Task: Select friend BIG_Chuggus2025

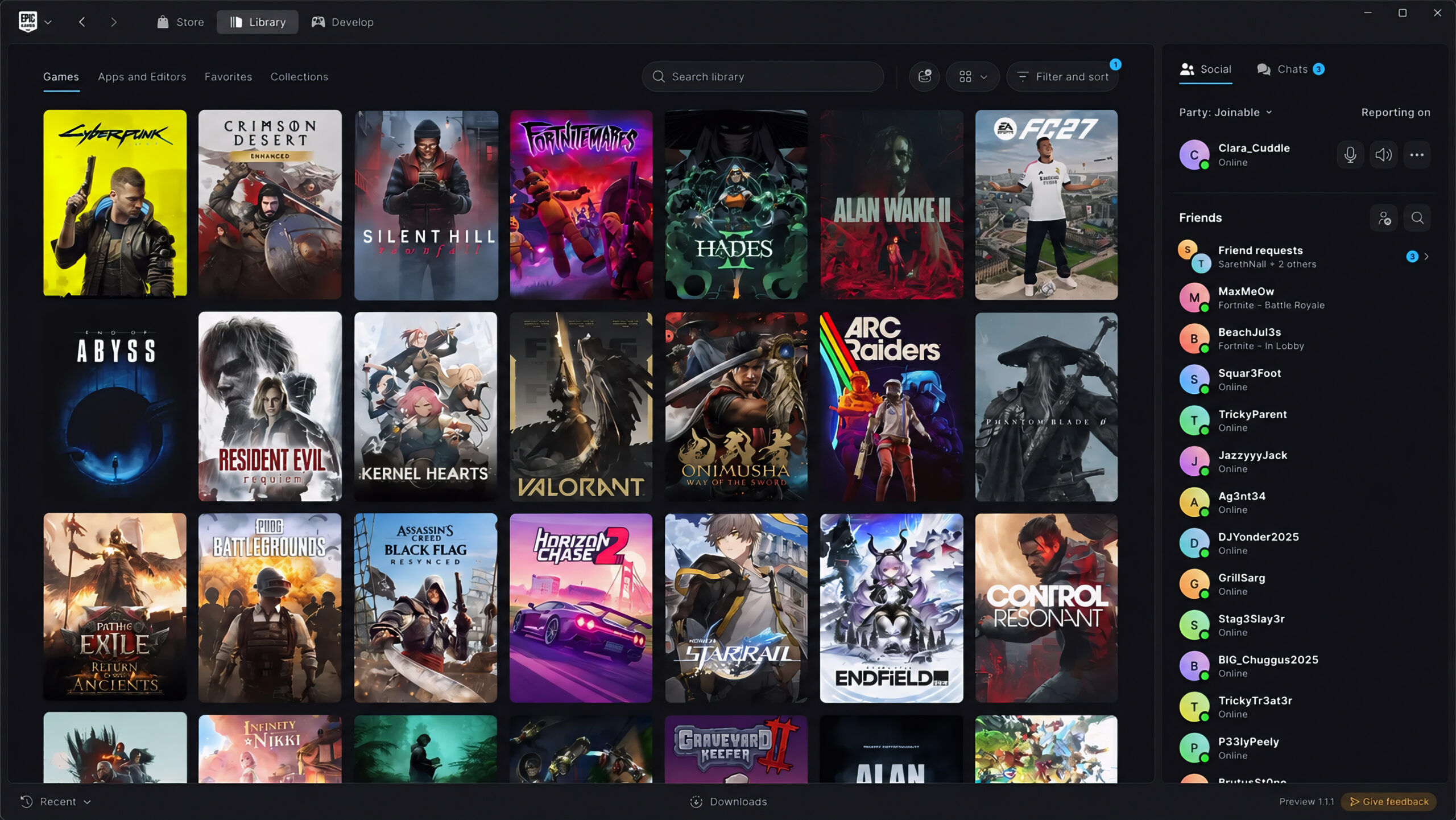Action: pyautogui.click(x=1304, y=666)
